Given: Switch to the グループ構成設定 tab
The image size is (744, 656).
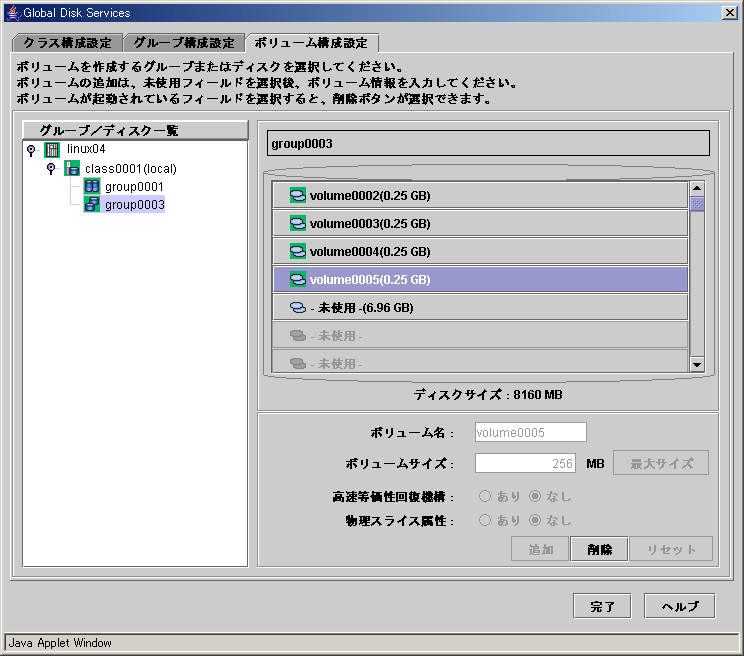Looking at the screenshot, I should [184, 43].
